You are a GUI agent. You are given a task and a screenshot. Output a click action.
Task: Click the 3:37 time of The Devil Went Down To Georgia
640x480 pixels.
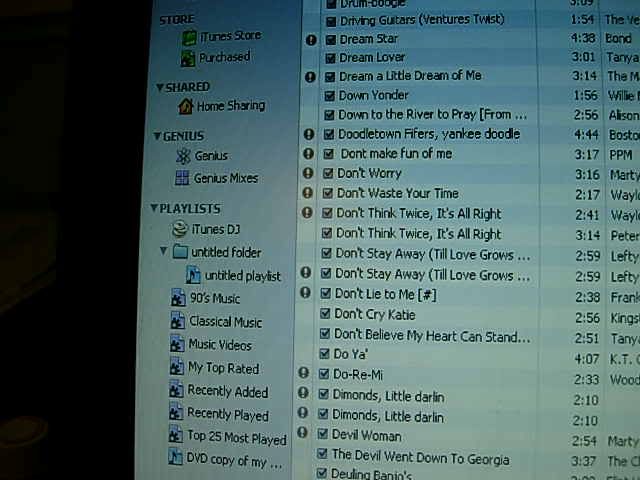(x=583, y=461)
